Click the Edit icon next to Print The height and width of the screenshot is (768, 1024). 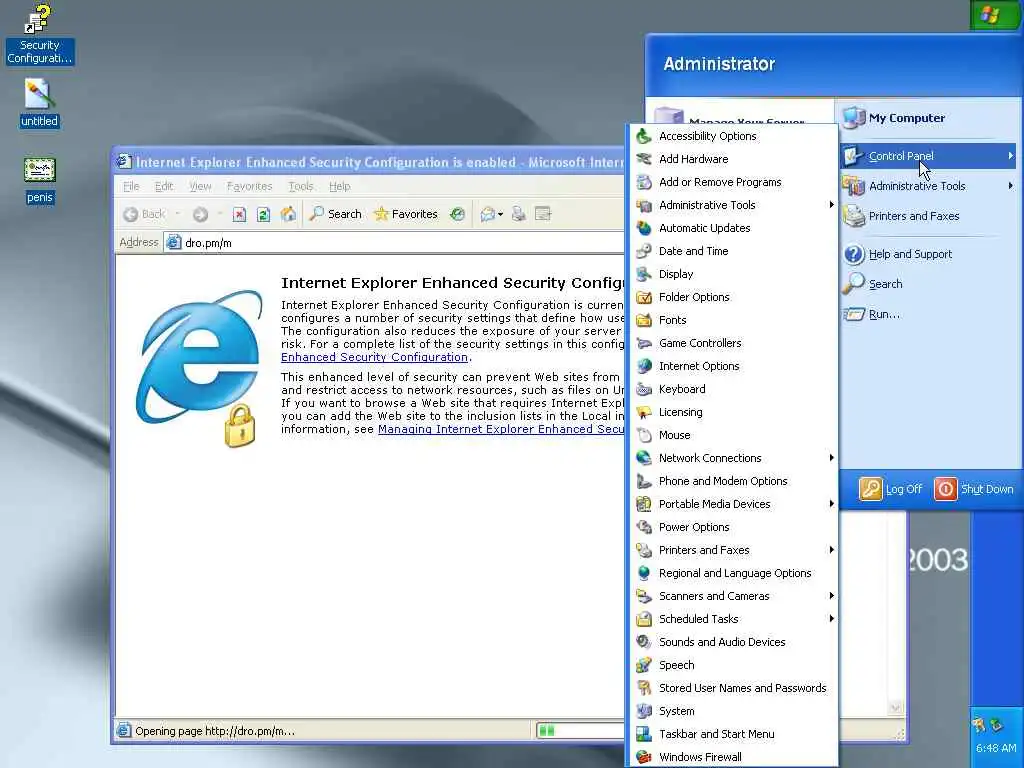[x=543, y=214]
